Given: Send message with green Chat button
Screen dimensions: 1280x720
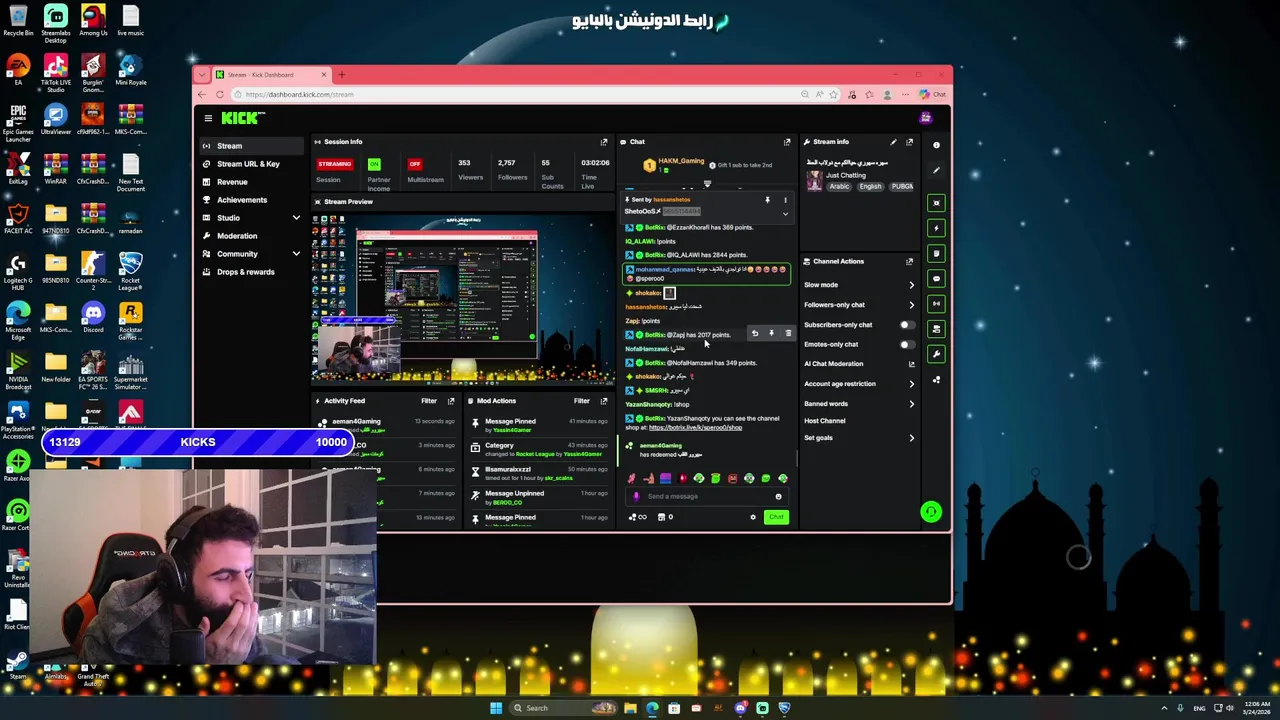Looking at the screenshot, I should point(776,517).
